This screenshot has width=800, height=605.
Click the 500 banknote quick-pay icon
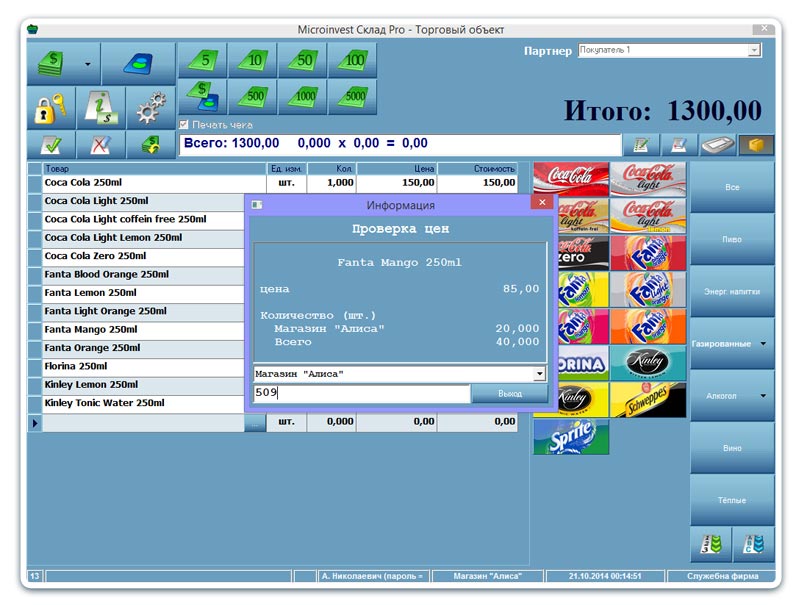coord(252,98)
